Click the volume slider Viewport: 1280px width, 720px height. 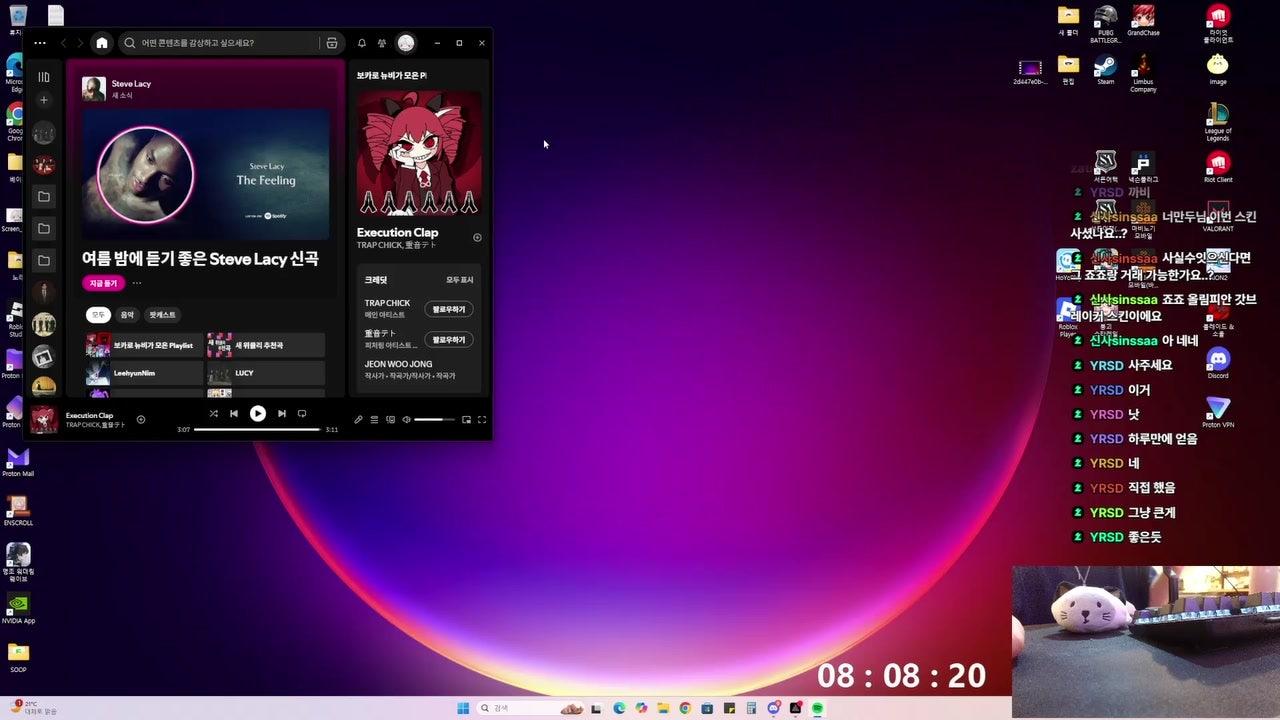[435, 420]
